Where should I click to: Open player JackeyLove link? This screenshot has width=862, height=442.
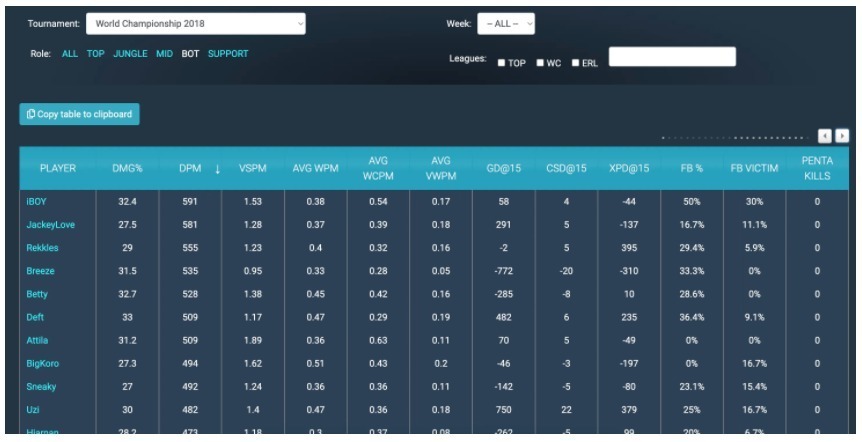pyautogui.click(x=51, y=225)
